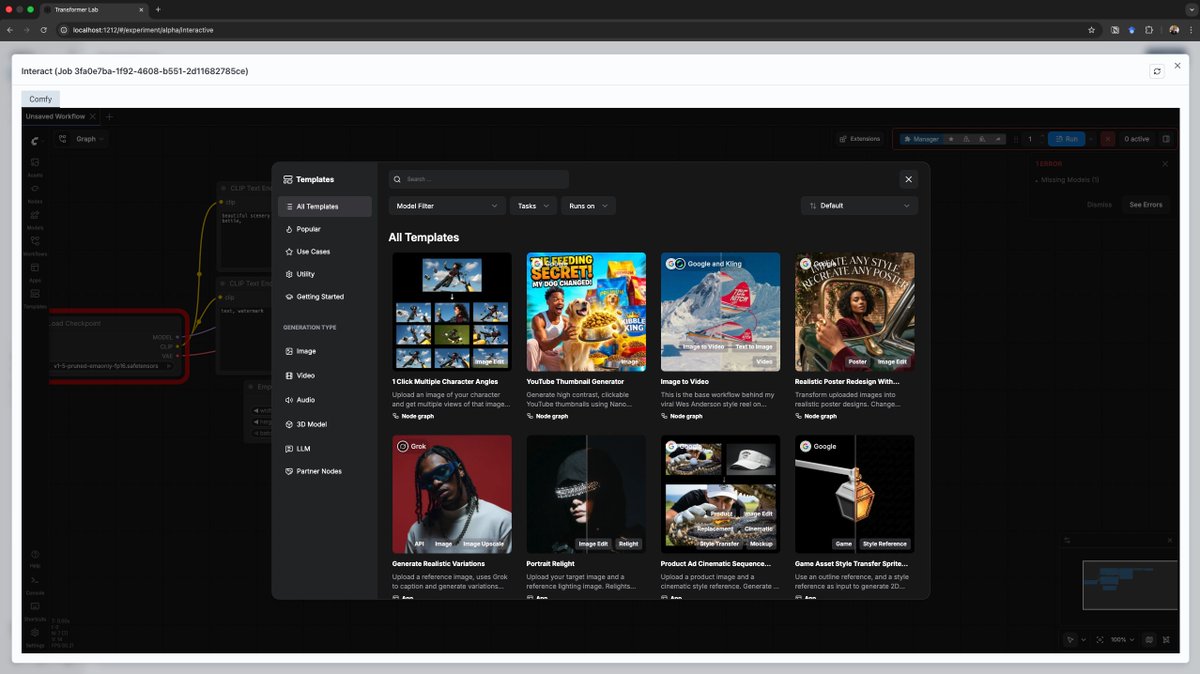1200x674 pixels.
Task: Open Game Asset Style Transfer Sprite thumbnail
Action: [855, 494]
